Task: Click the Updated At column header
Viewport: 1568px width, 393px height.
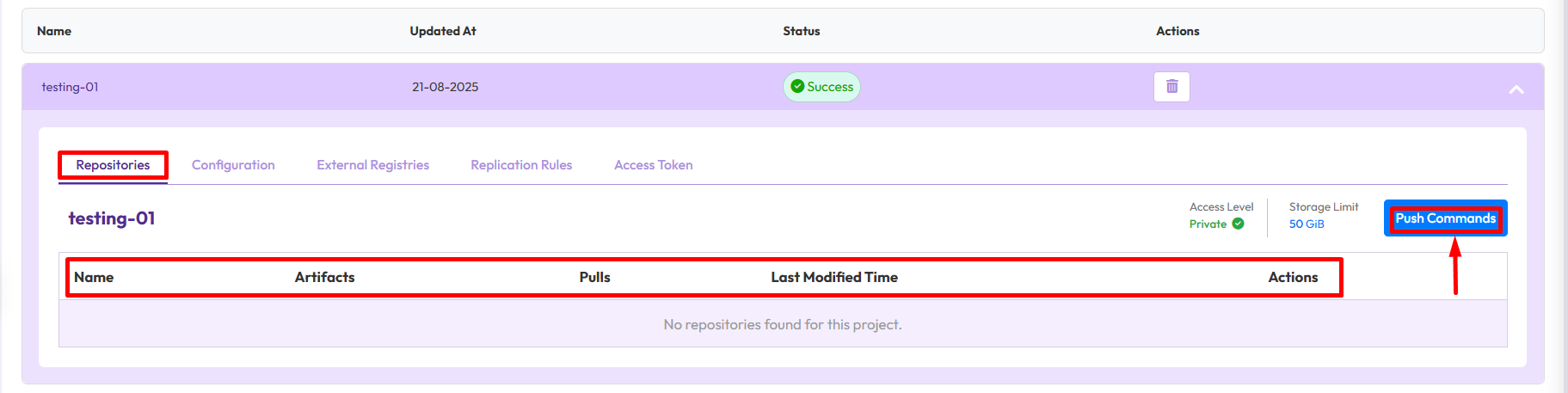Action: point(442,31)
